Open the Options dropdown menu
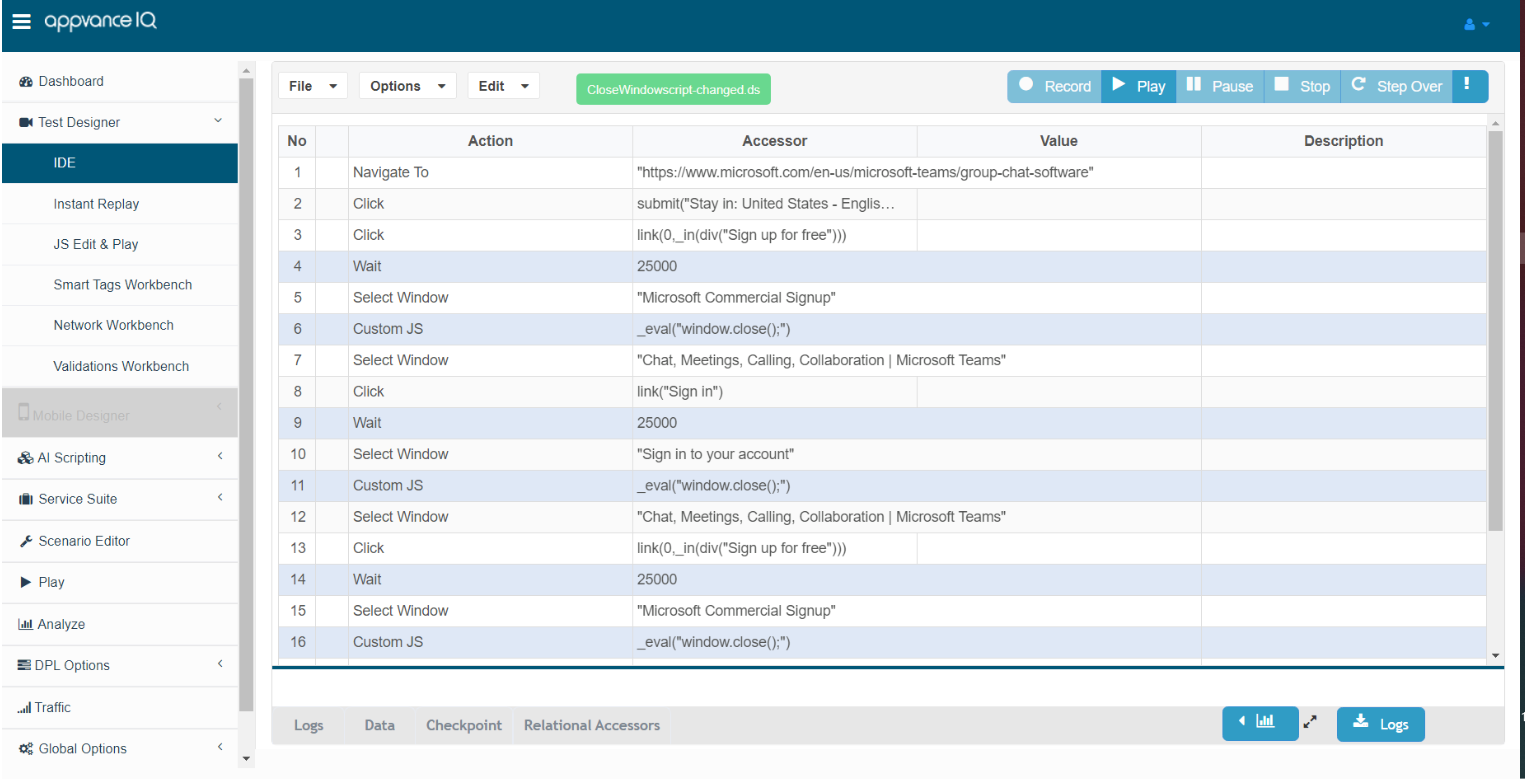Viewport: 1525px width, 779px height. [x=408, y=86]
